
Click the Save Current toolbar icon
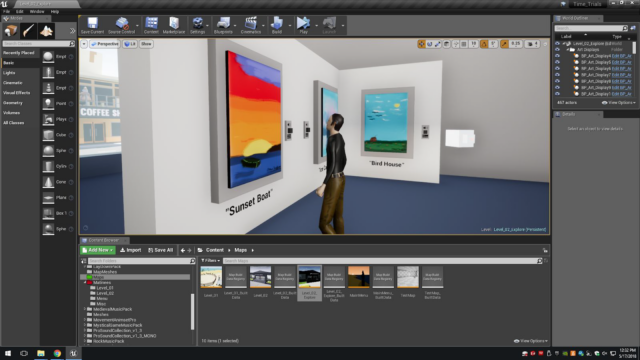[92, 25]
